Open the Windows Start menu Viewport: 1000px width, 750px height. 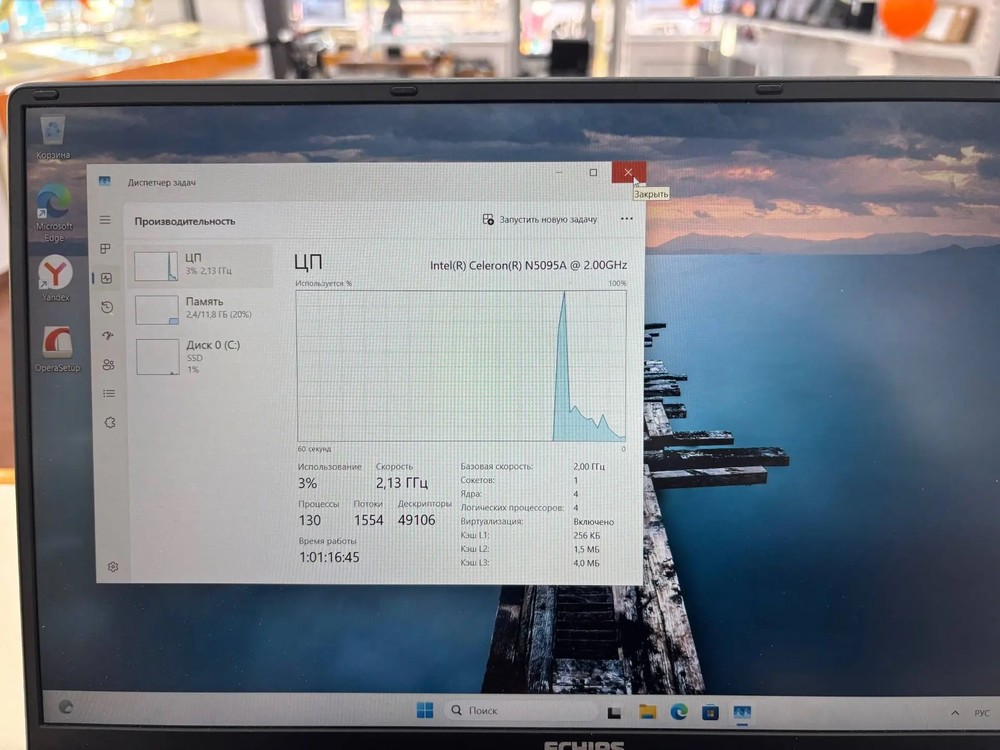pyautogui.click(x=425, y=710)
